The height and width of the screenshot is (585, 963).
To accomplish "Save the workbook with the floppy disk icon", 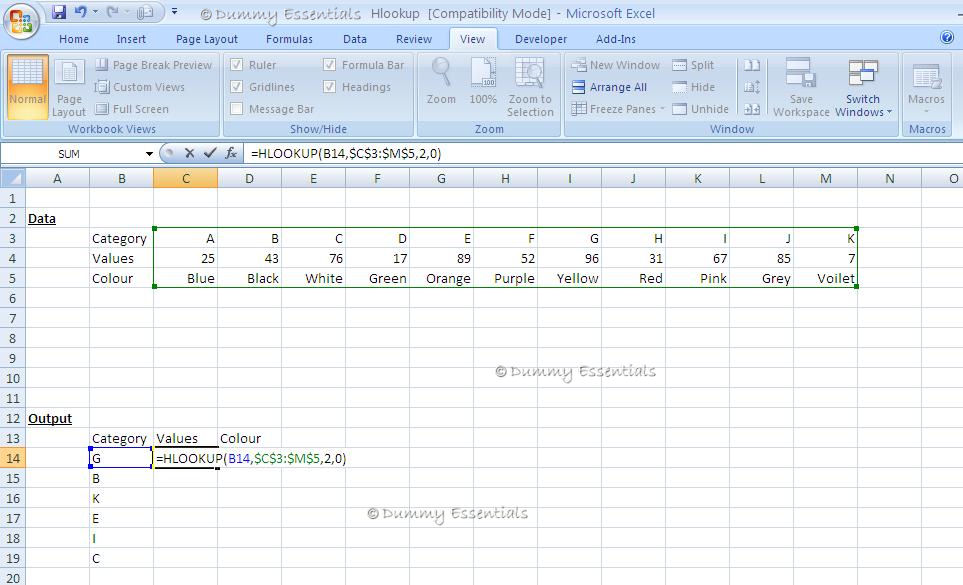I will [59, 12].
